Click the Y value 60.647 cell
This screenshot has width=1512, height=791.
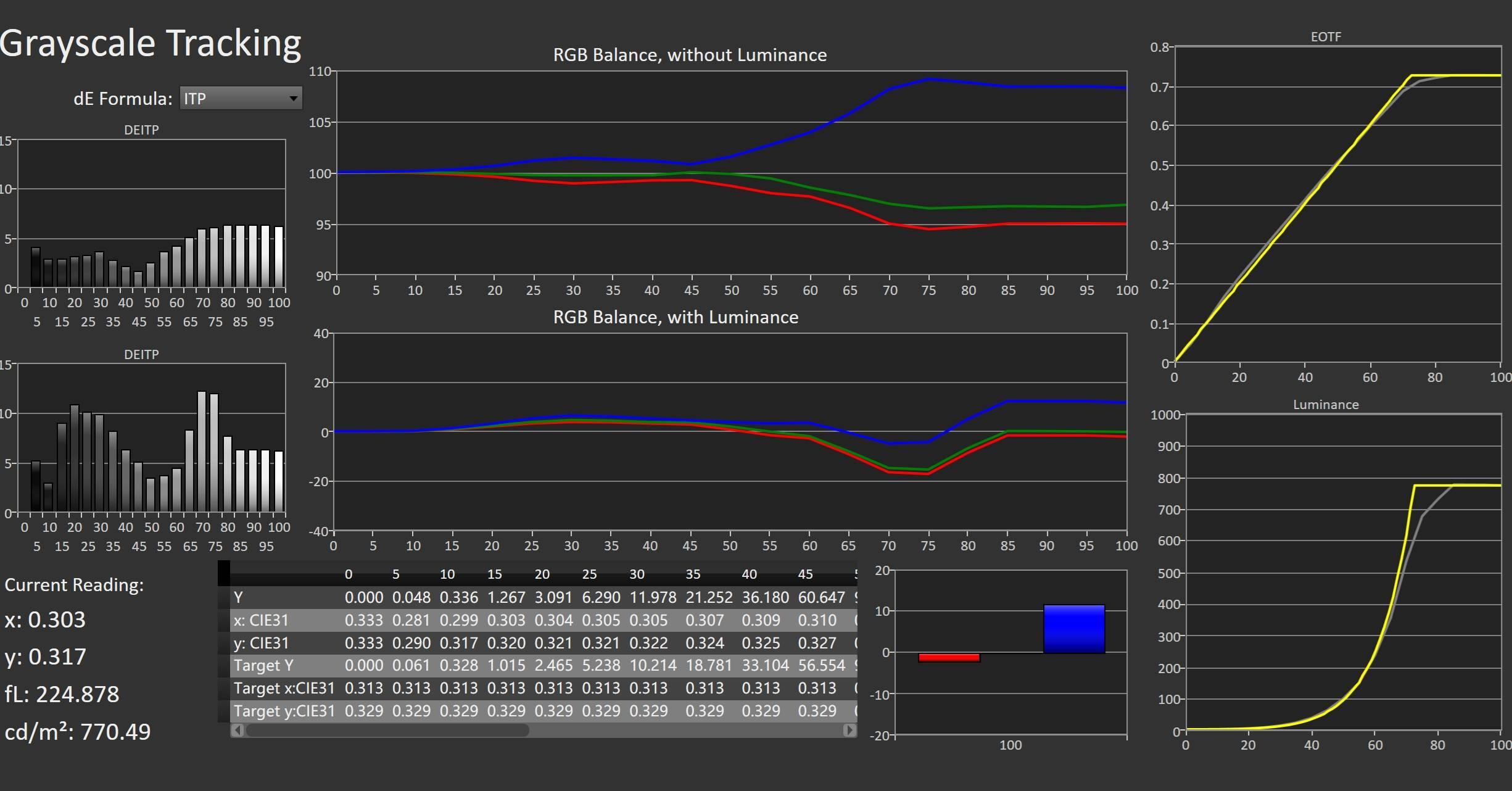point(820,597)
